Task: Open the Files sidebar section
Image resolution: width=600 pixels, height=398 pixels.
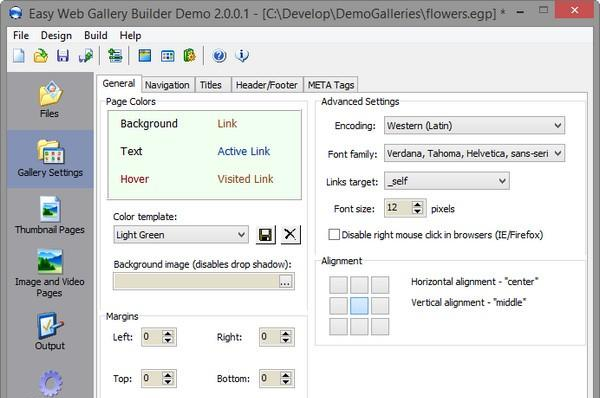Action: pyautogui.click(x=49, y=100)
